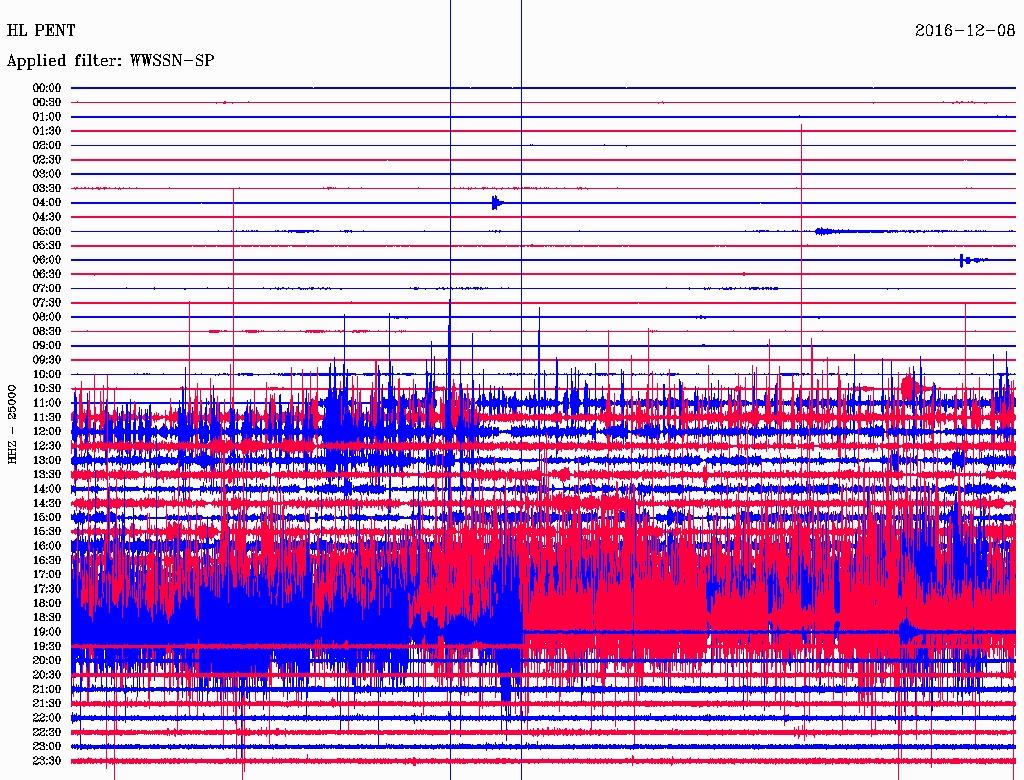Click the 09:30 time label
This screenshot has height=780, width=1024.
(47, 360)
